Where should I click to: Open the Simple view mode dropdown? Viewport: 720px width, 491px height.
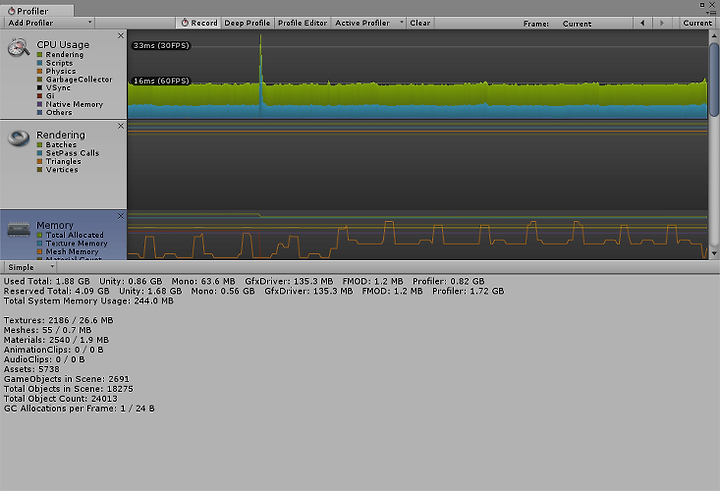[30, 267]
